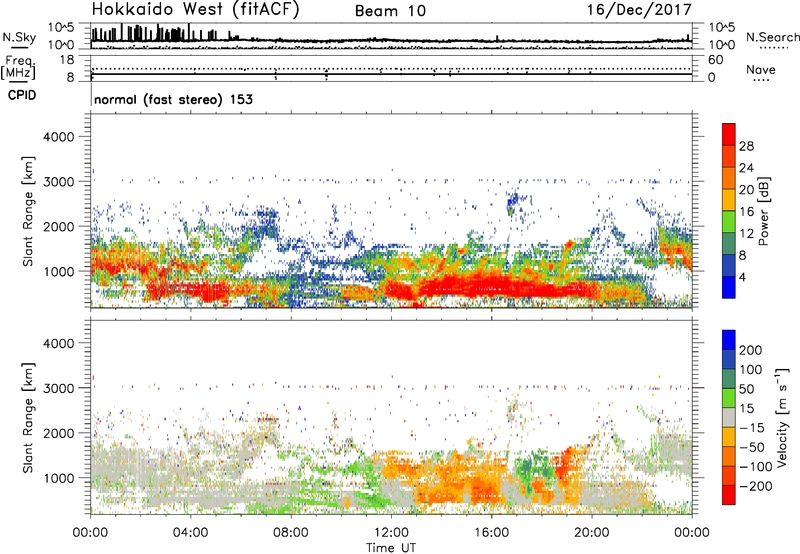Click the '3000' tick on the velocity panel
This screenshot has height=554, width=800.
(x=59, y=388)
